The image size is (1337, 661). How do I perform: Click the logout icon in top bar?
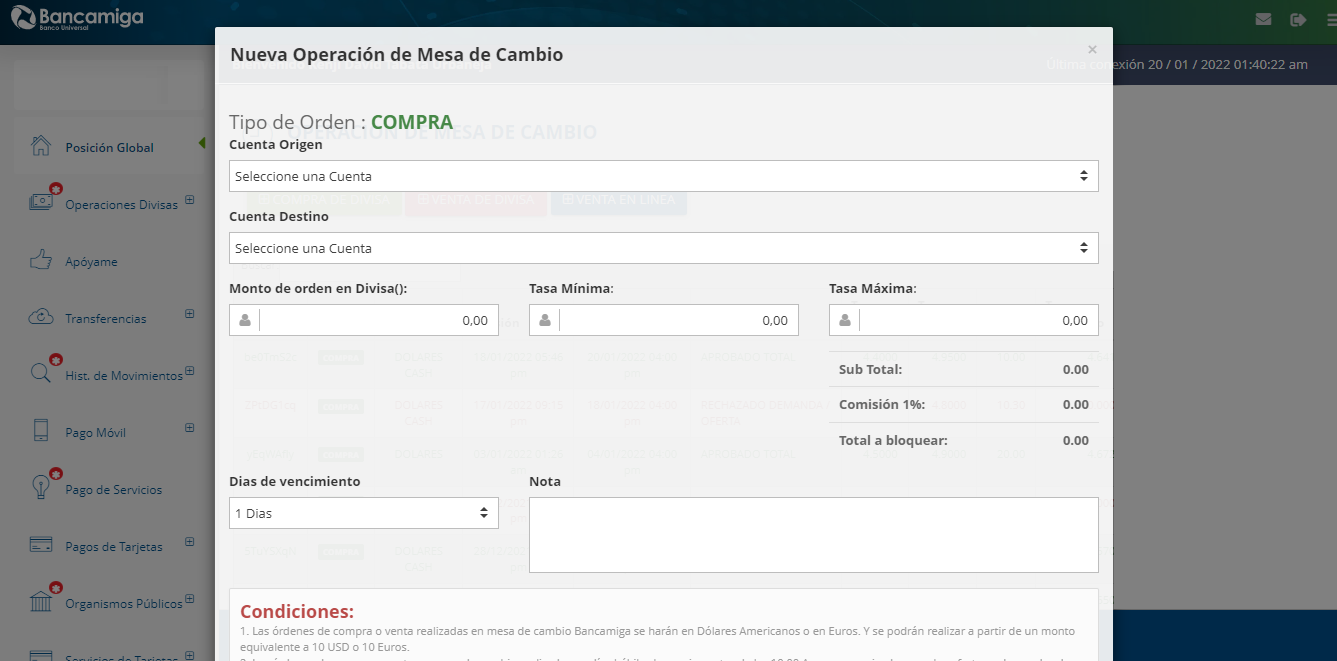1298,19
